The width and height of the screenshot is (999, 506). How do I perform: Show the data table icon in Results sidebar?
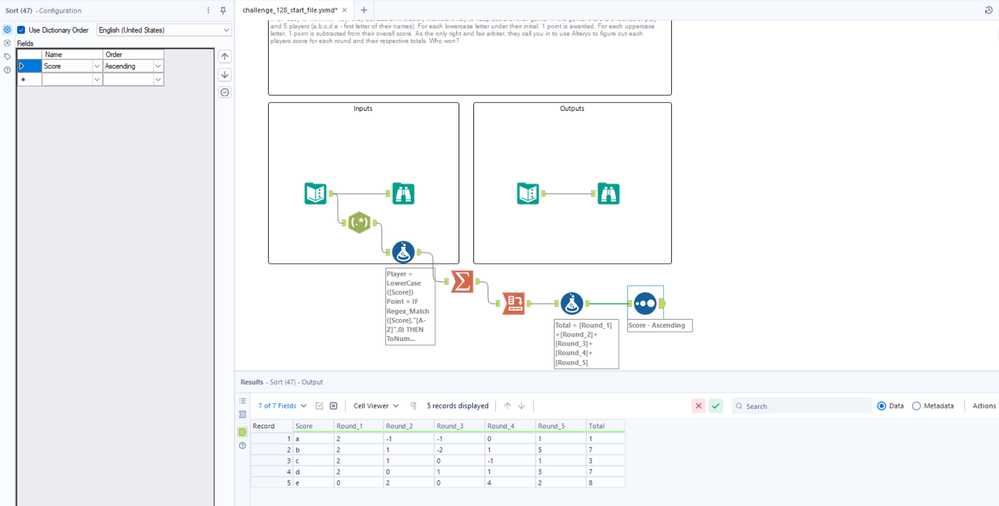coord(242,414)
